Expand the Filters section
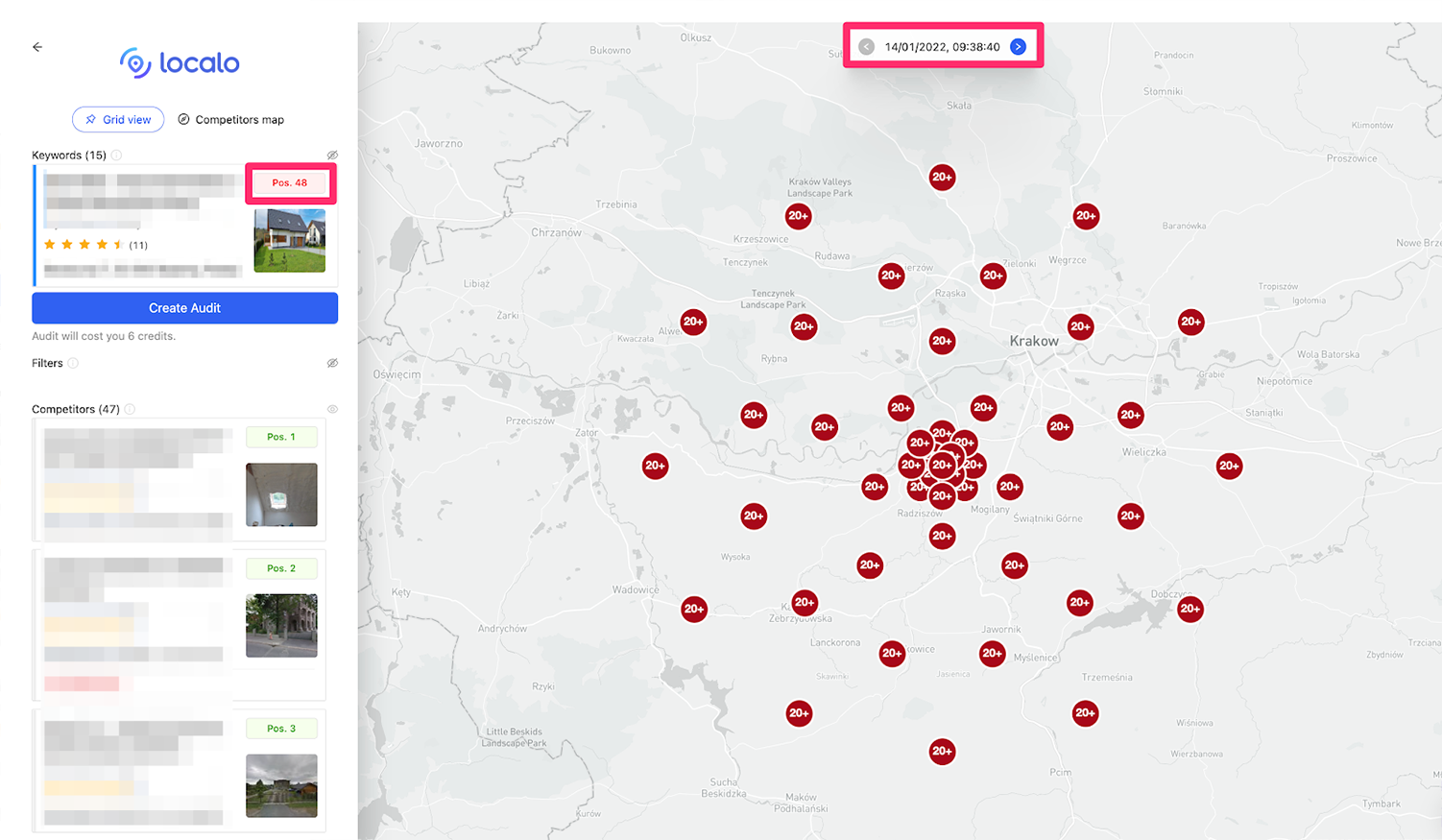 click(x=47, y=363)
